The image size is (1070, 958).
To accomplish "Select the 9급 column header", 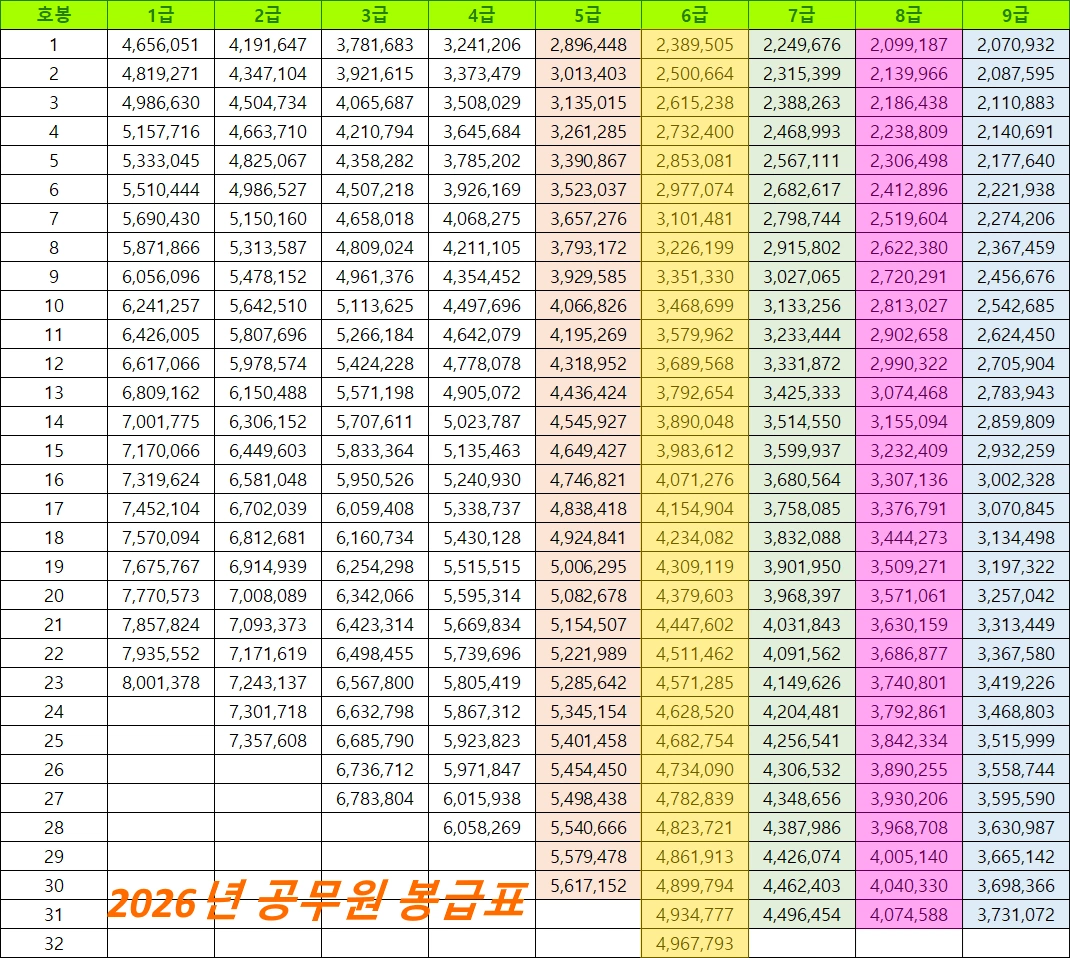I will (1016, 14).
